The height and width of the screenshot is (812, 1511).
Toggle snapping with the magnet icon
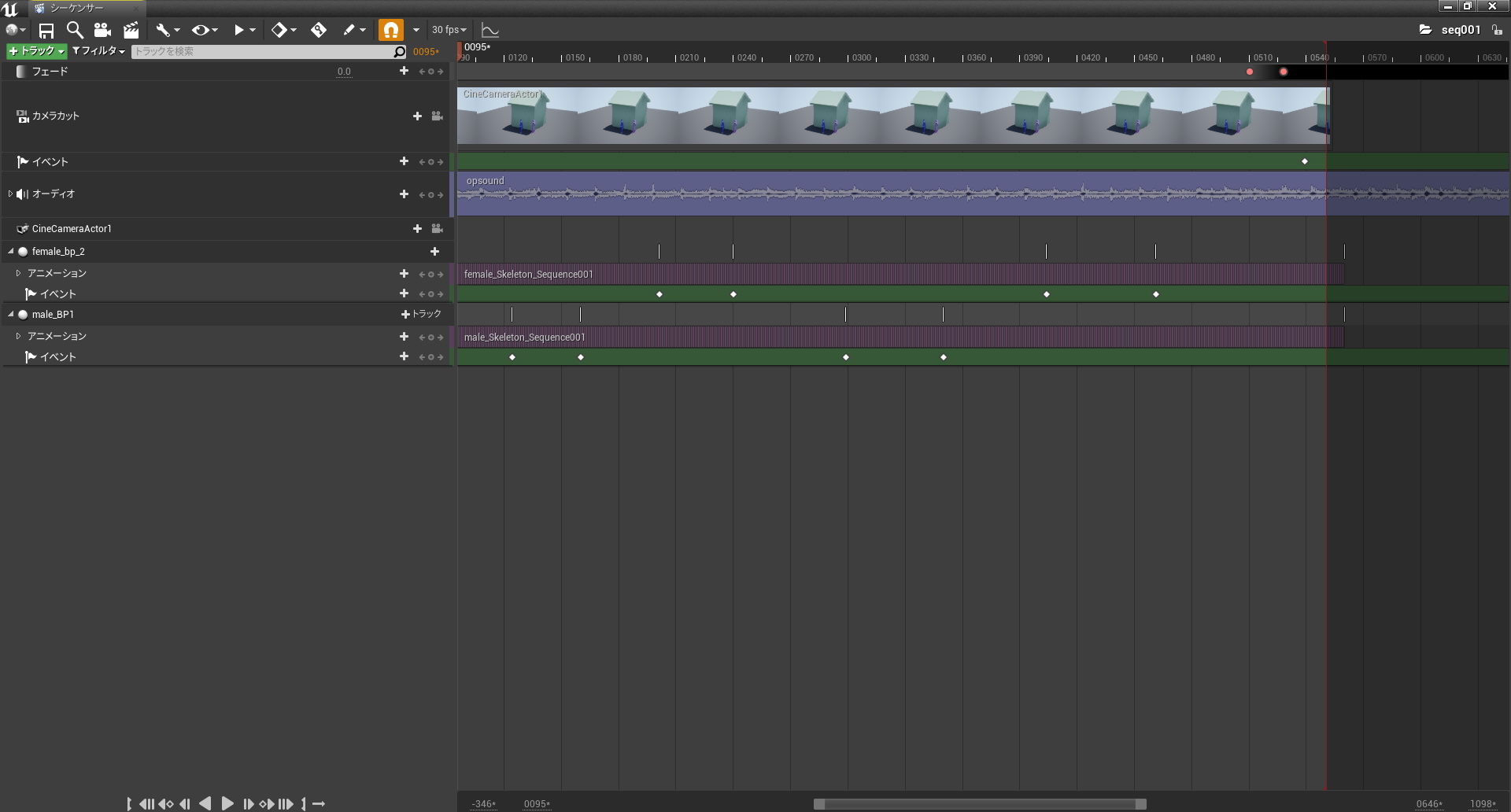tap(391, 30)
